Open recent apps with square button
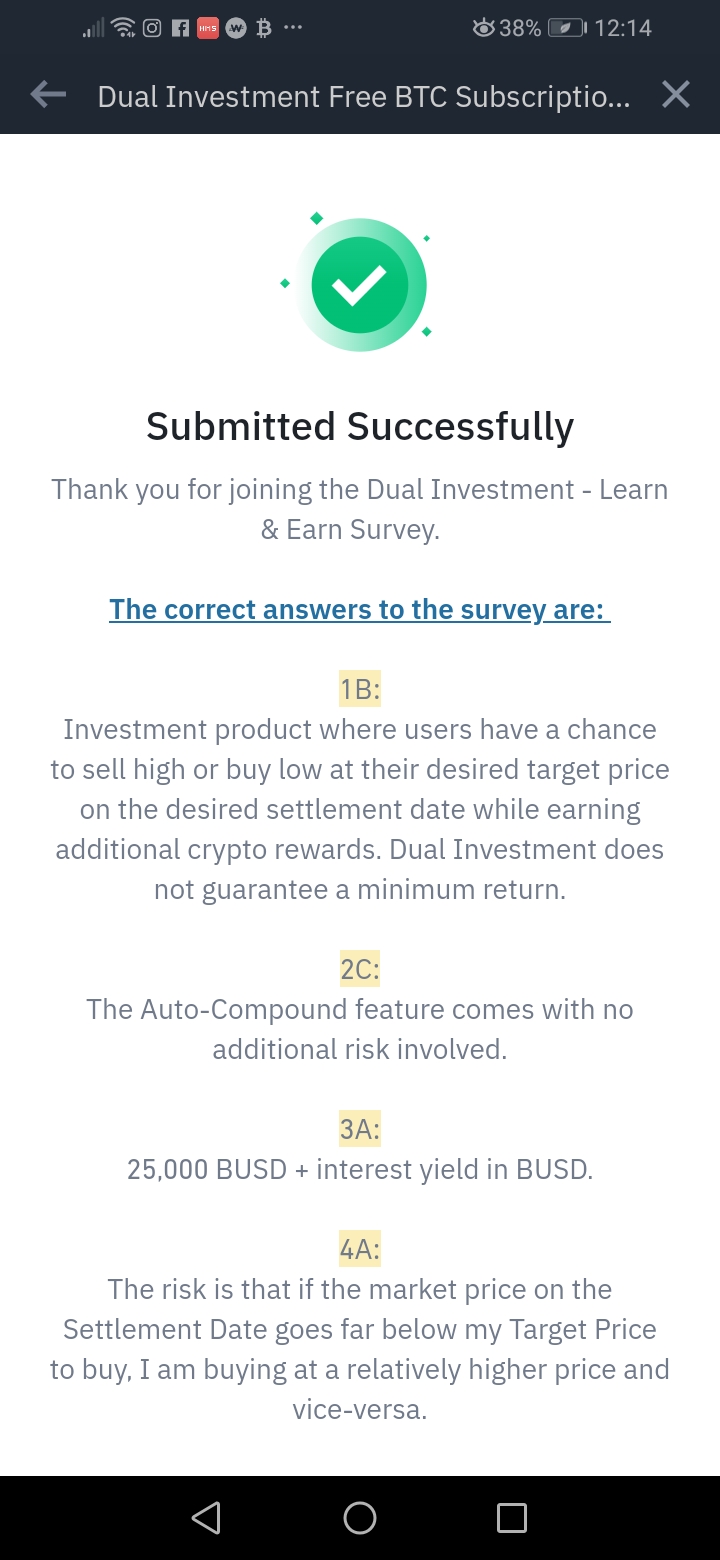This screenshot has height=1560, width=720. coord(512,1518)
